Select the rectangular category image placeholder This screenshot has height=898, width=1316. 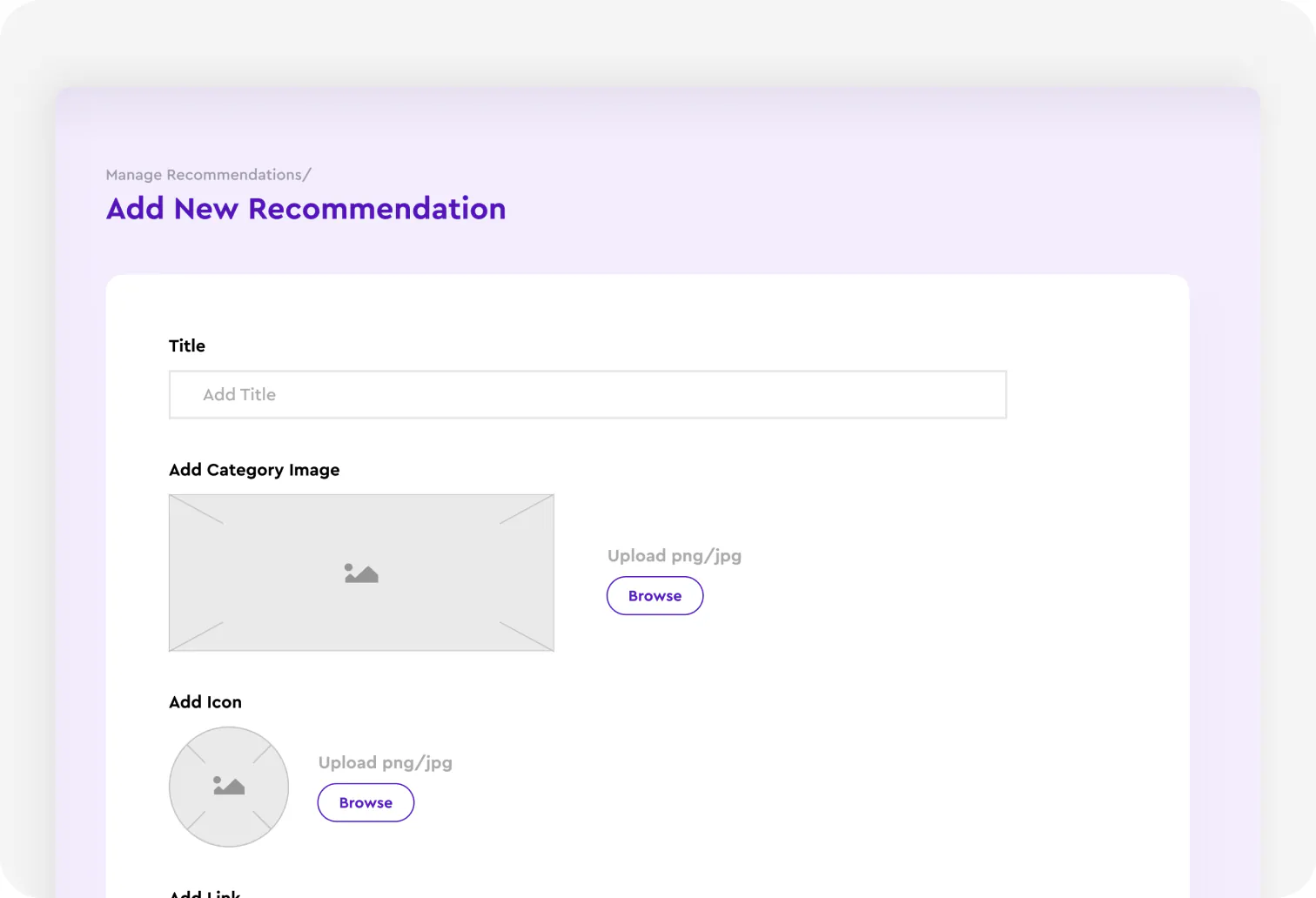[x=361, y=573]
